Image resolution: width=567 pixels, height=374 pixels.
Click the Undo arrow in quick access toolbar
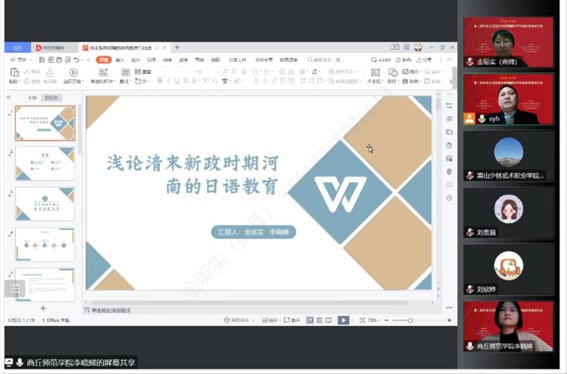pos(76,60)
